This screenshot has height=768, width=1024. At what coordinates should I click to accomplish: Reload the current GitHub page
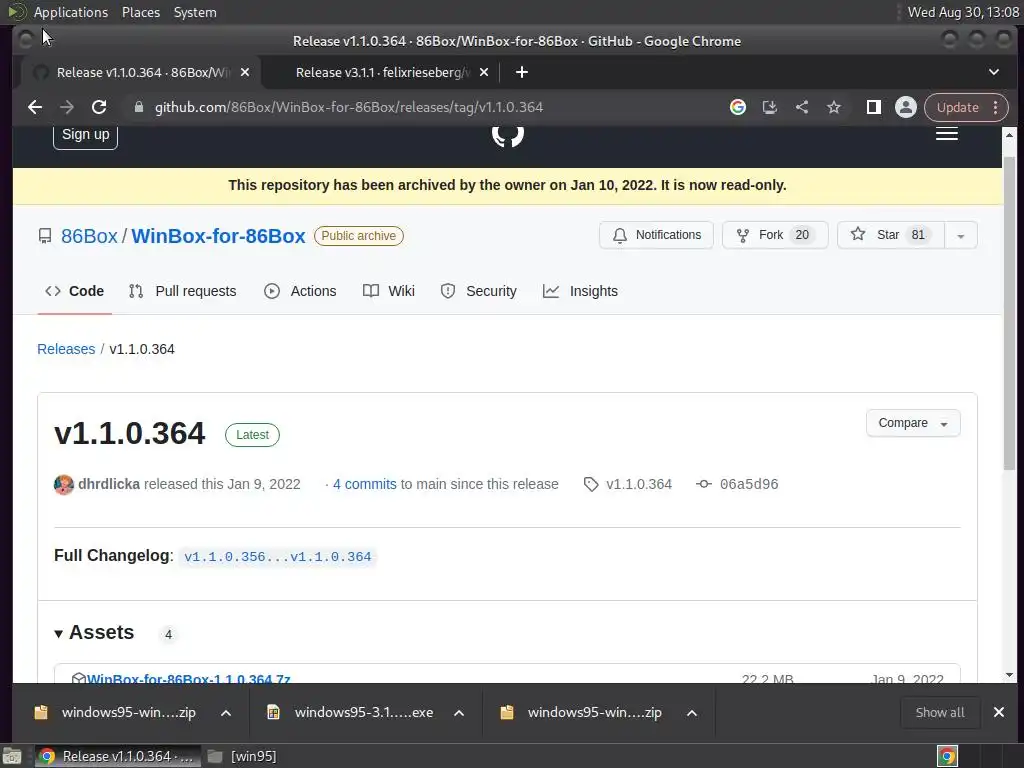pos(99,107)
